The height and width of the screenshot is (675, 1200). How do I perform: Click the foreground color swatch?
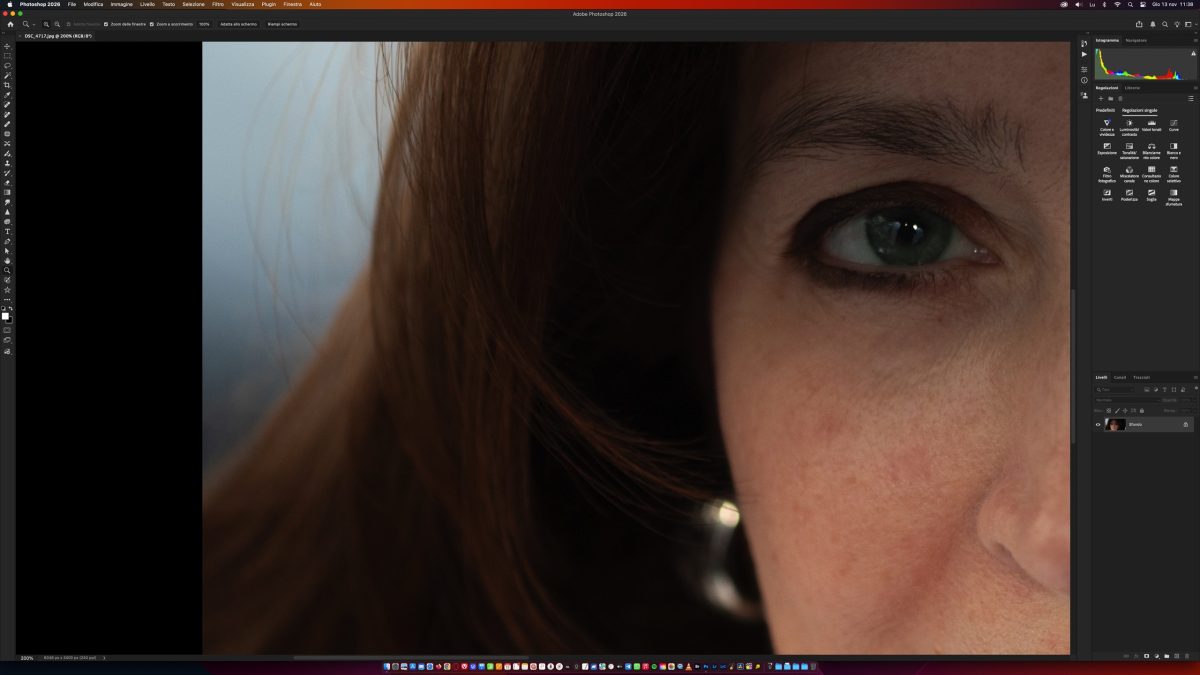pos(5,316)
